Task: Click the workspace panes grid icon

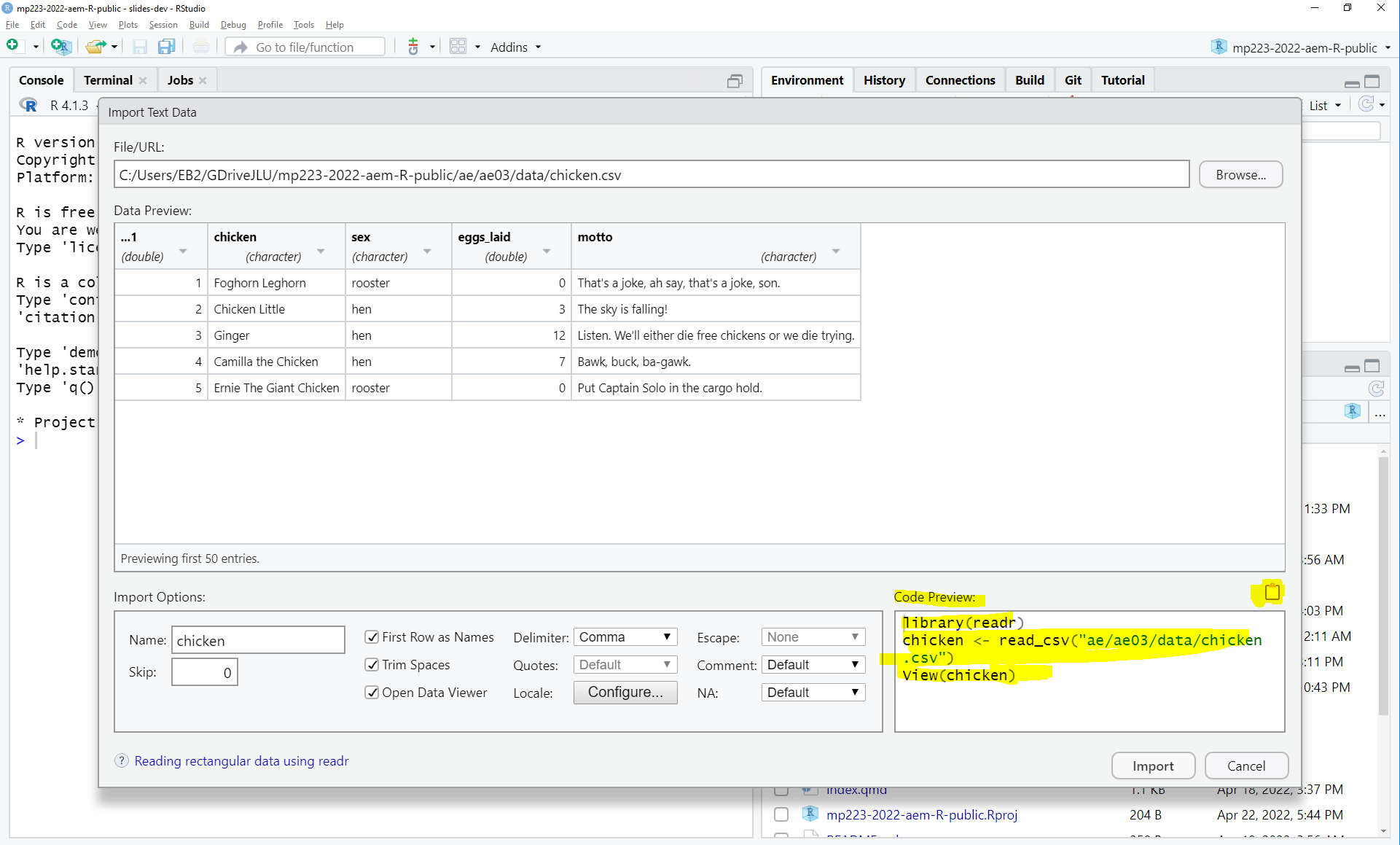Action: pyautogui.click(x=458, y=47)
